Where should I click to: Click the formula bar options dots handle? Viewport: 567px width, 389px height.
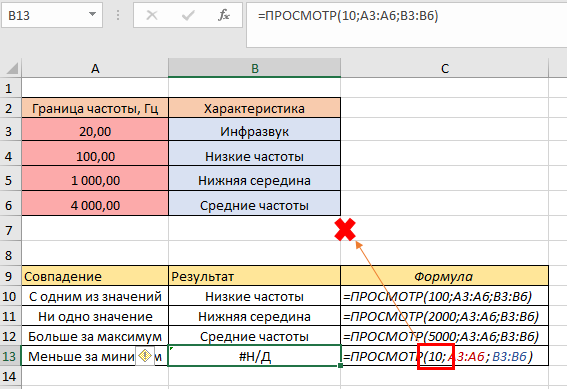118,15
